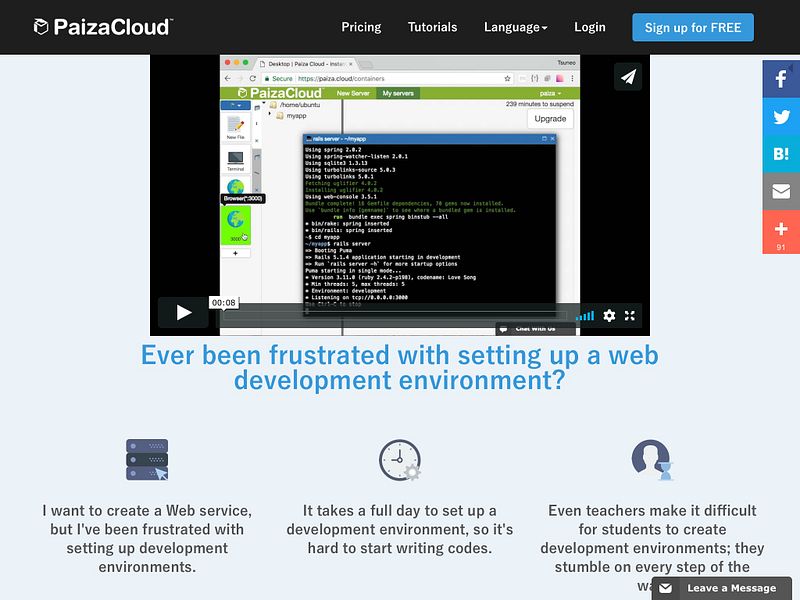
Task: Enter video fullscreen mode
Action: [630, 316]
